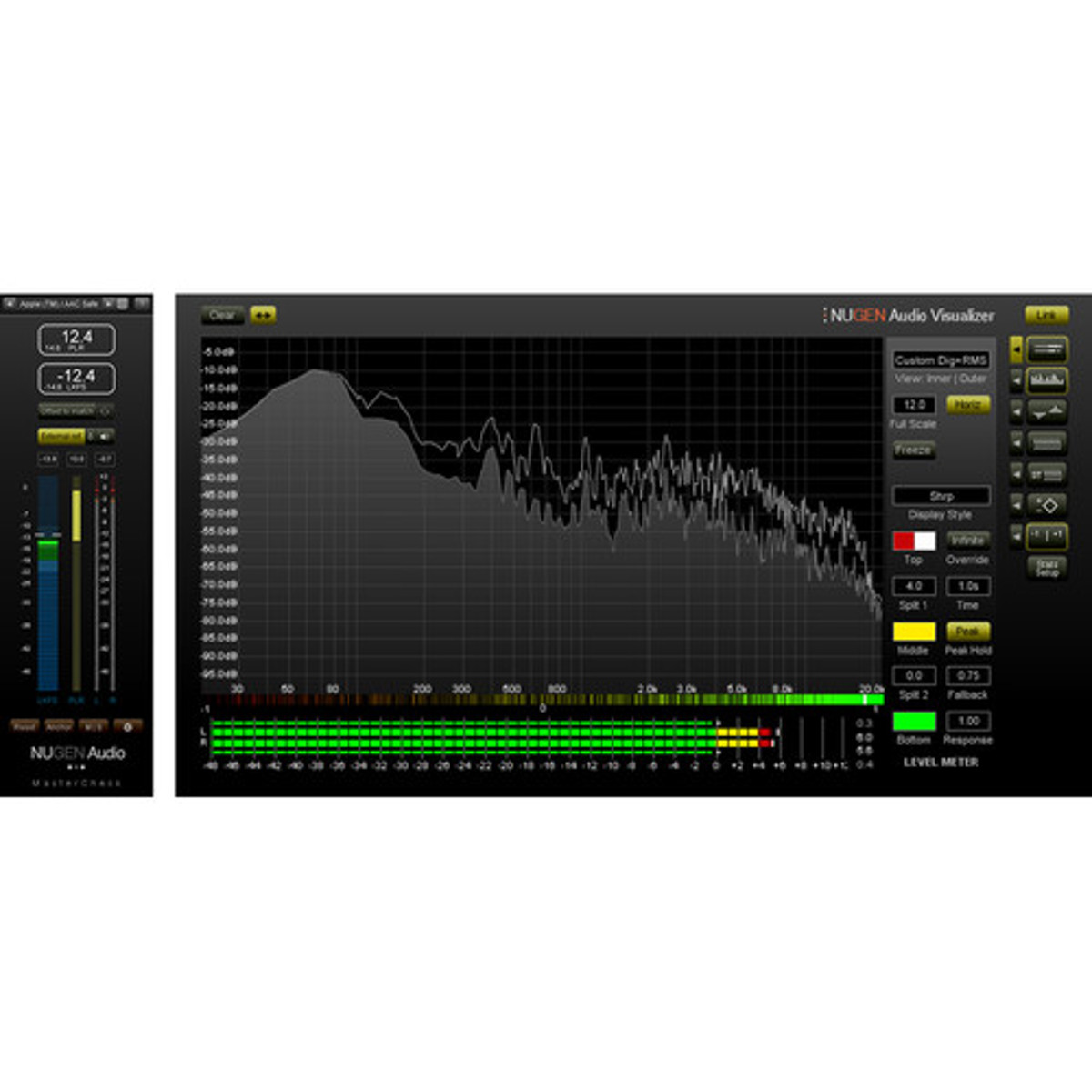
Task: Toggle Offset to match in MasterCheck
Action: (x=66, y=411)
